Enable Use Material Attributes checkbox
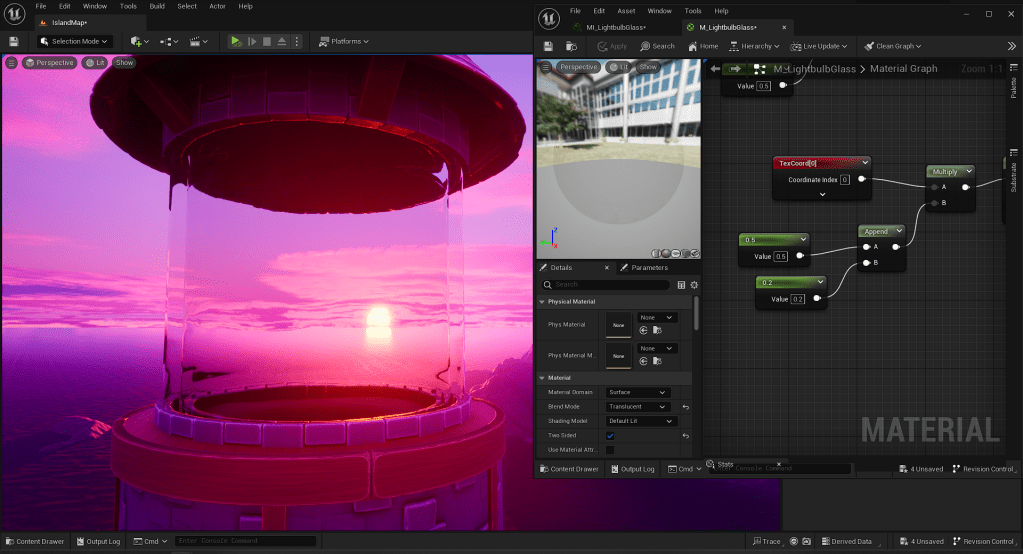This screenshot has width=1023, height=554. (x=610, y=450)
